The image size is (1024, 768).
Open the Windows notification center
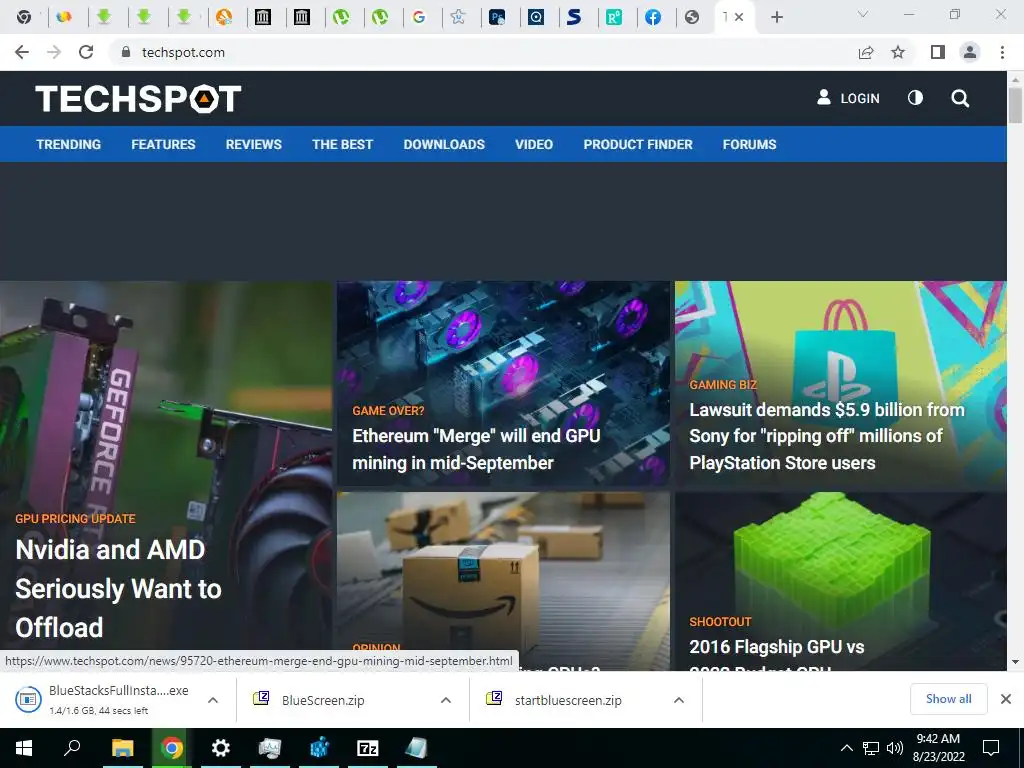991,748
